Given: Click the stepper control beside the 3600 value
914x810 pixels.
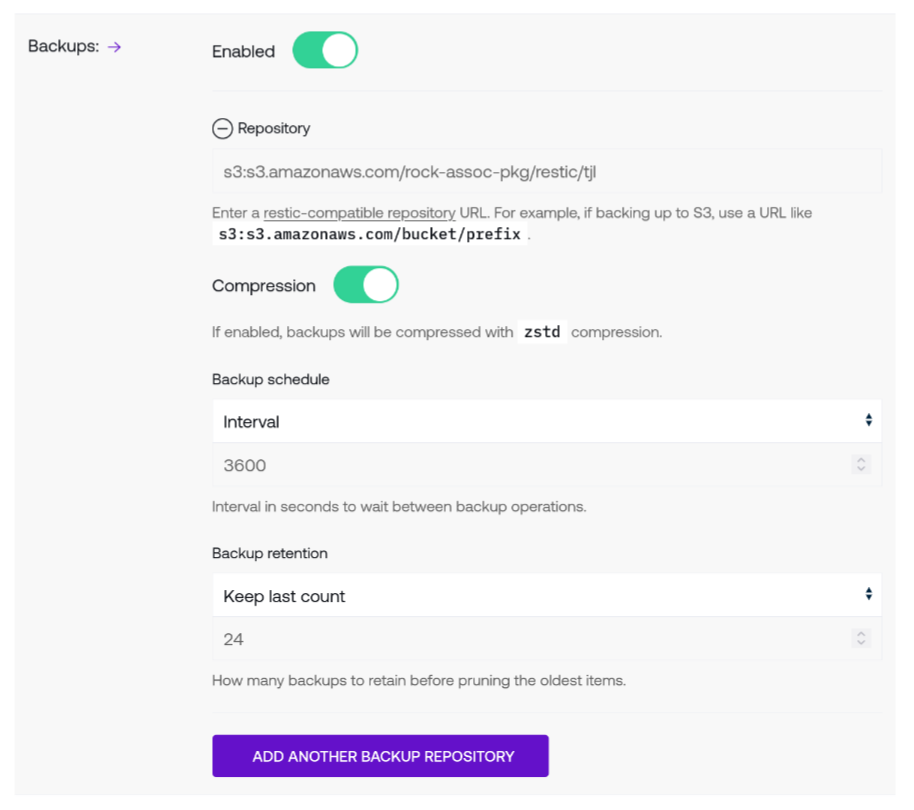Looking at the screenshot, I should pos(861,464).
